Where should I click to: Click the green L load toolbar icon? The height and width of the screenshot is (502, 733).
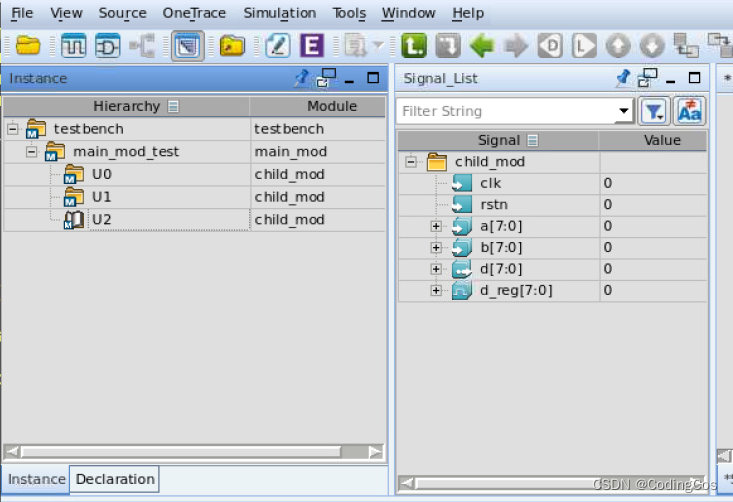click(x=412, y=45)
